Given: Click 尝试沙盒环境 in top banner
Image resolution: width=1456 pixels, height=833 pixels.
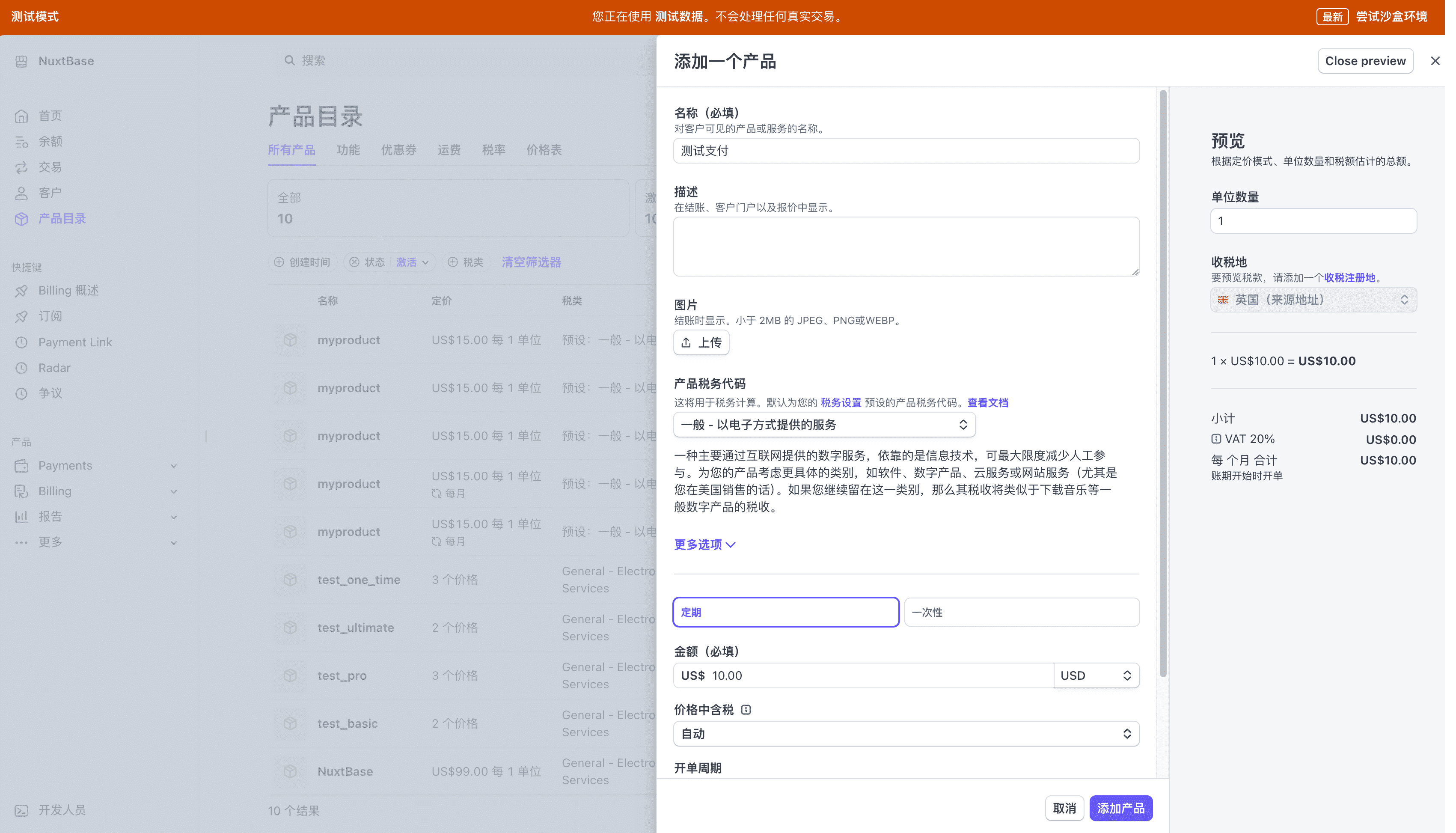Looking at the screenshot, I should [x=1391, y=17].
